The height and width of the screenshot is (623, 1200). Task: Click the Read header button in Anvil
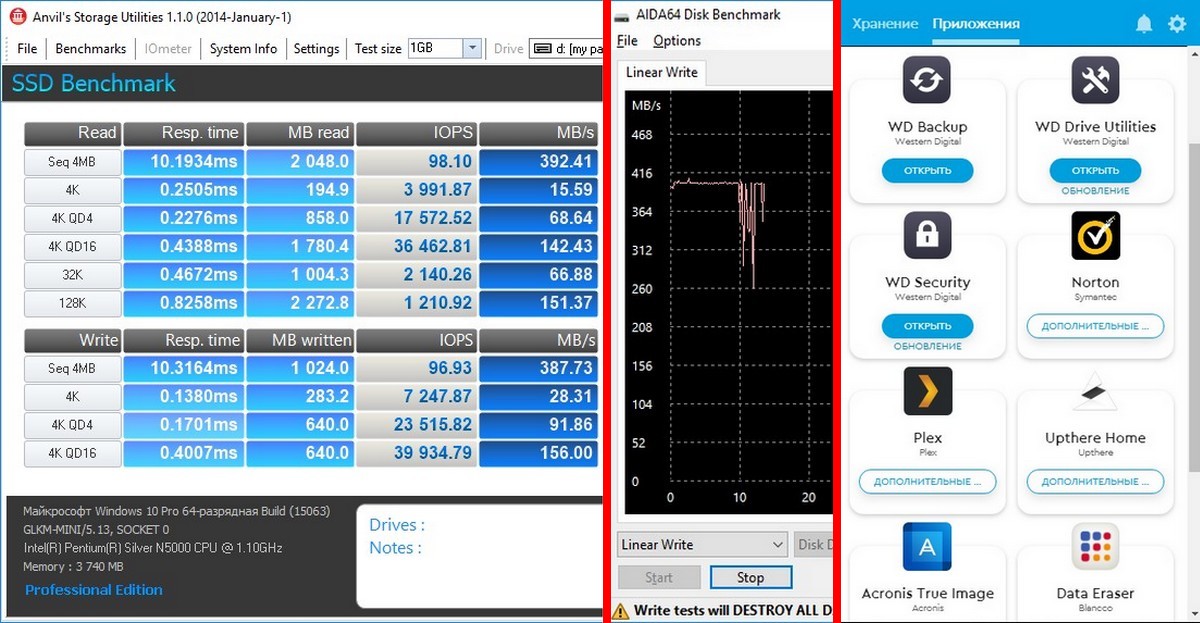coord(72,133)
